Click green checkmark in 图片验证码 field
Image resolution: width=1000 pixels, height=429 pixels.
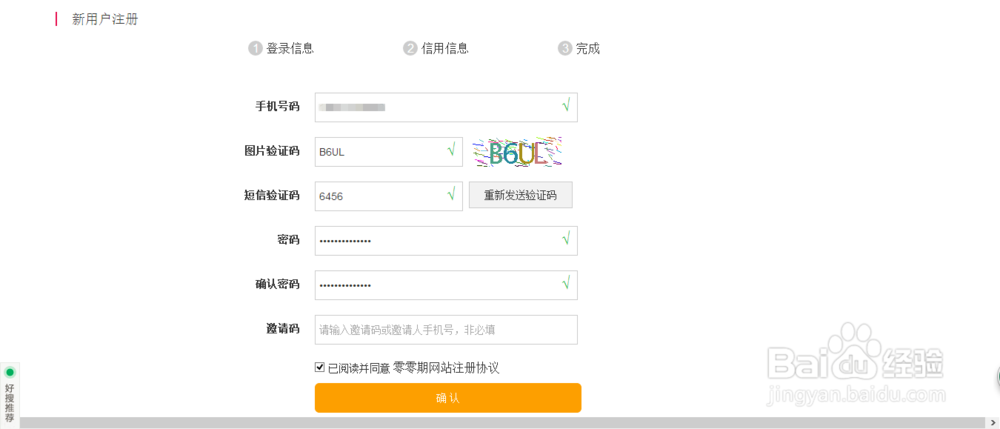point(451,150)
